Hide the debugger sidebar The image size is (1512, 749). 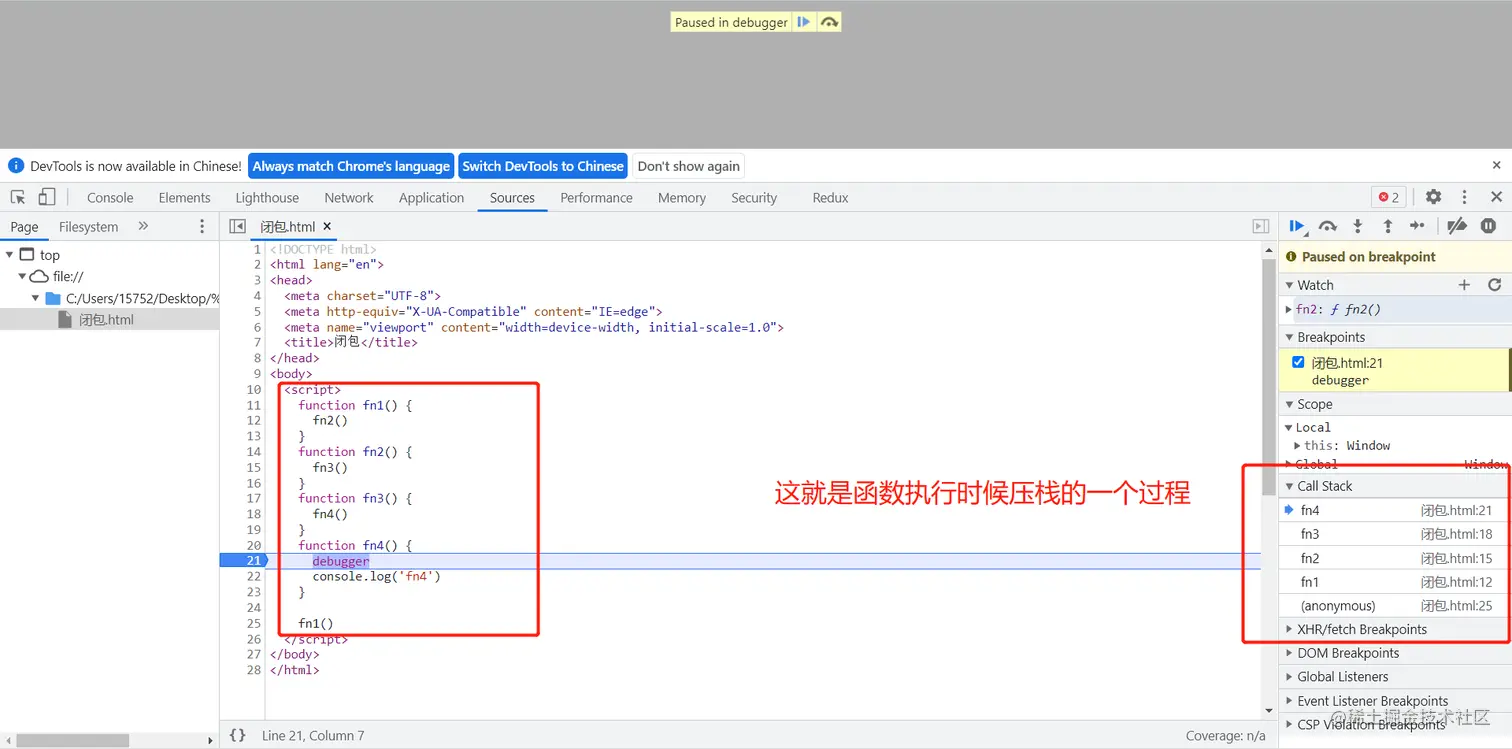click(x=1261, y=227)
